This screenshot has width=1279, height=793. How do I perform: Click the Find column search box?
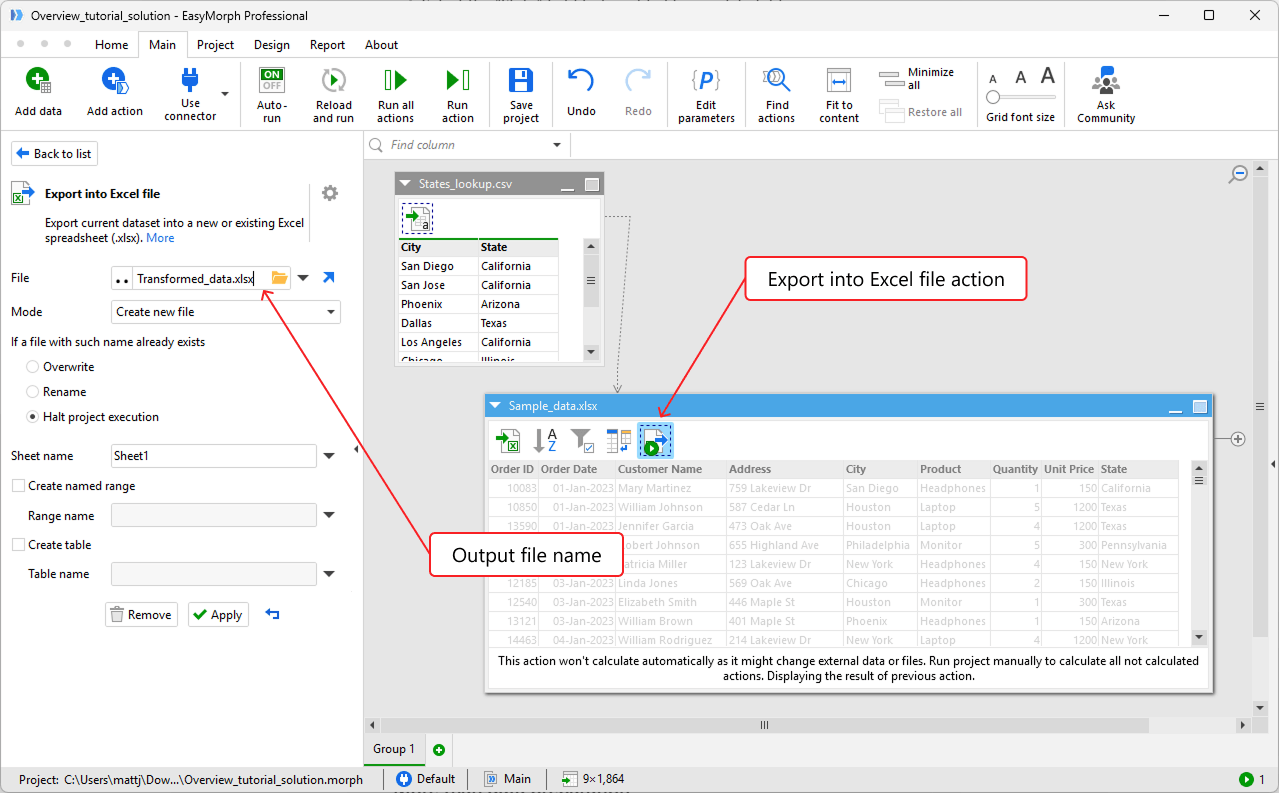(468, 145)
